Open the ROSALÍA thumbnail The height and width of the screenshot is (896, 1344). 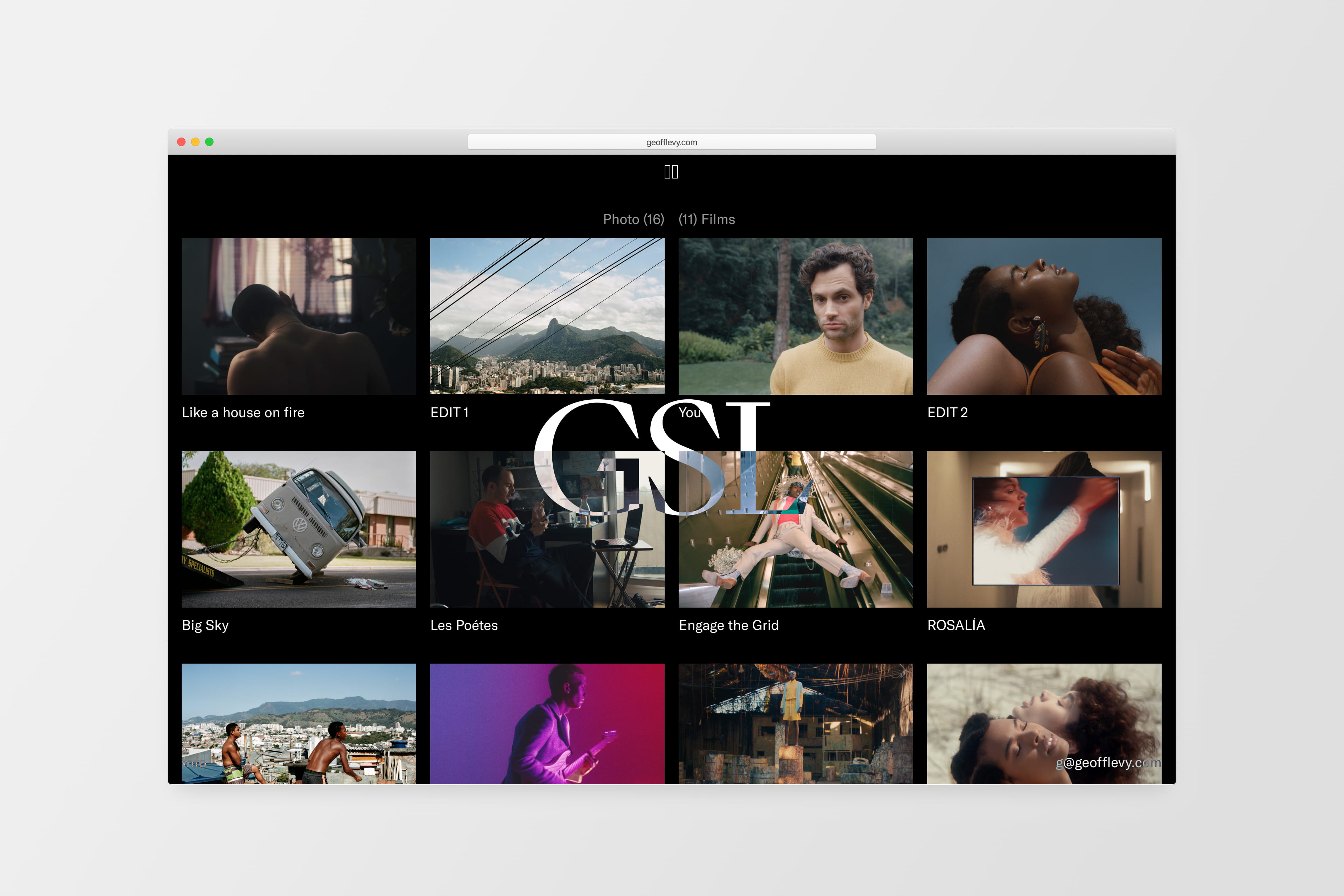point(1044,528)
